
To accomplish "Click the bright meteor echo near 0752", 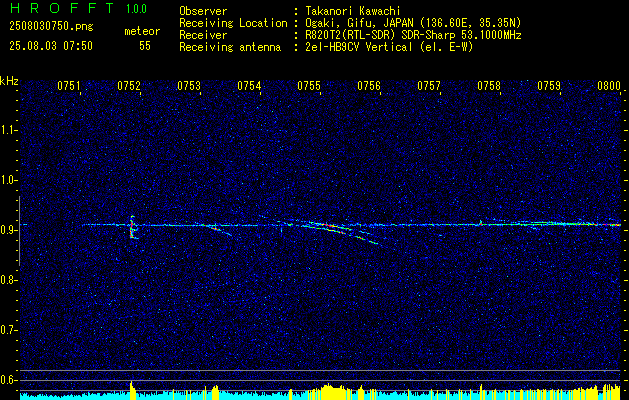I will click(132, 227).
